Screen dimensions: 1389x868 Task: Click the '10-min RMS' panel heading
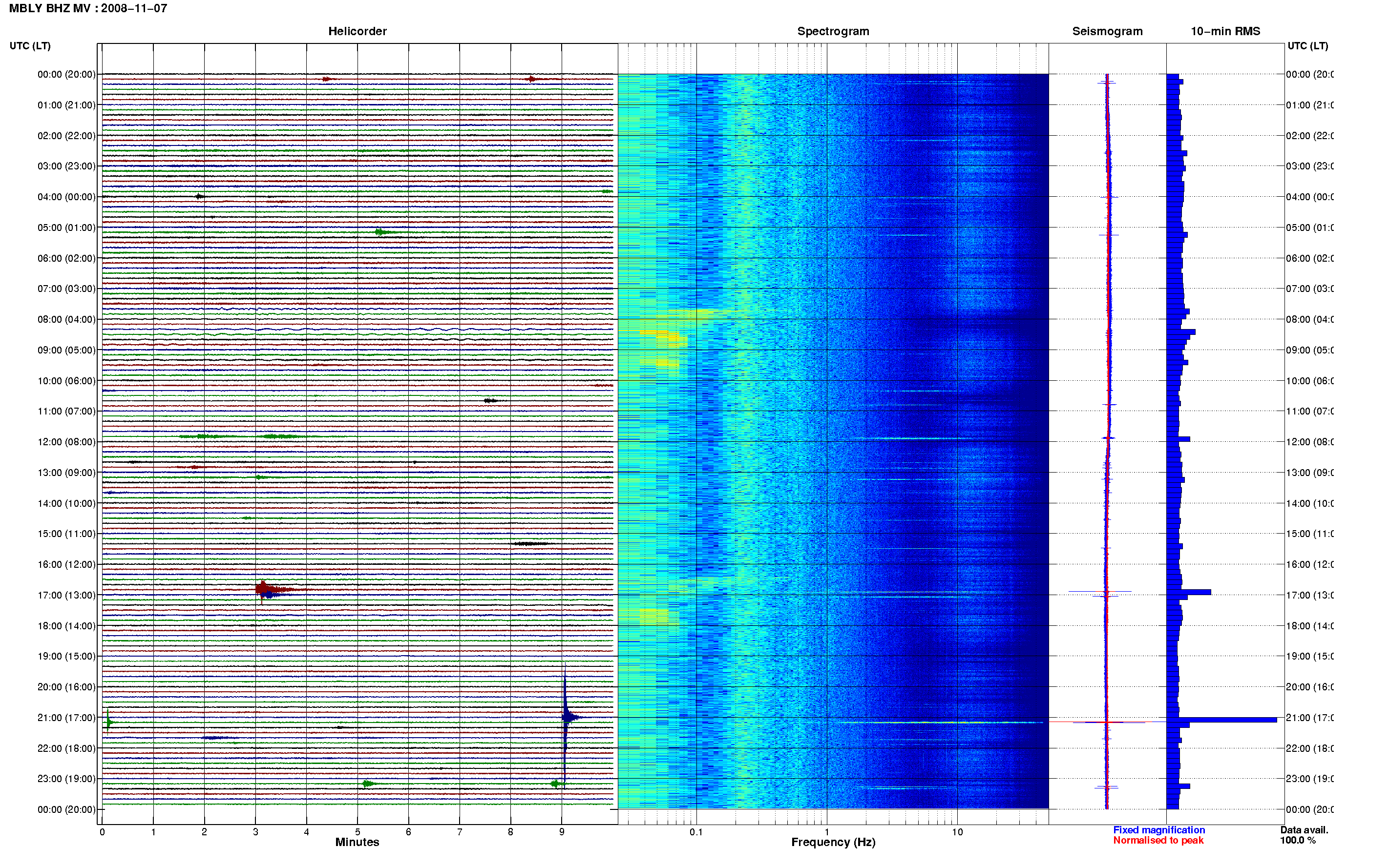(1225, 31)
